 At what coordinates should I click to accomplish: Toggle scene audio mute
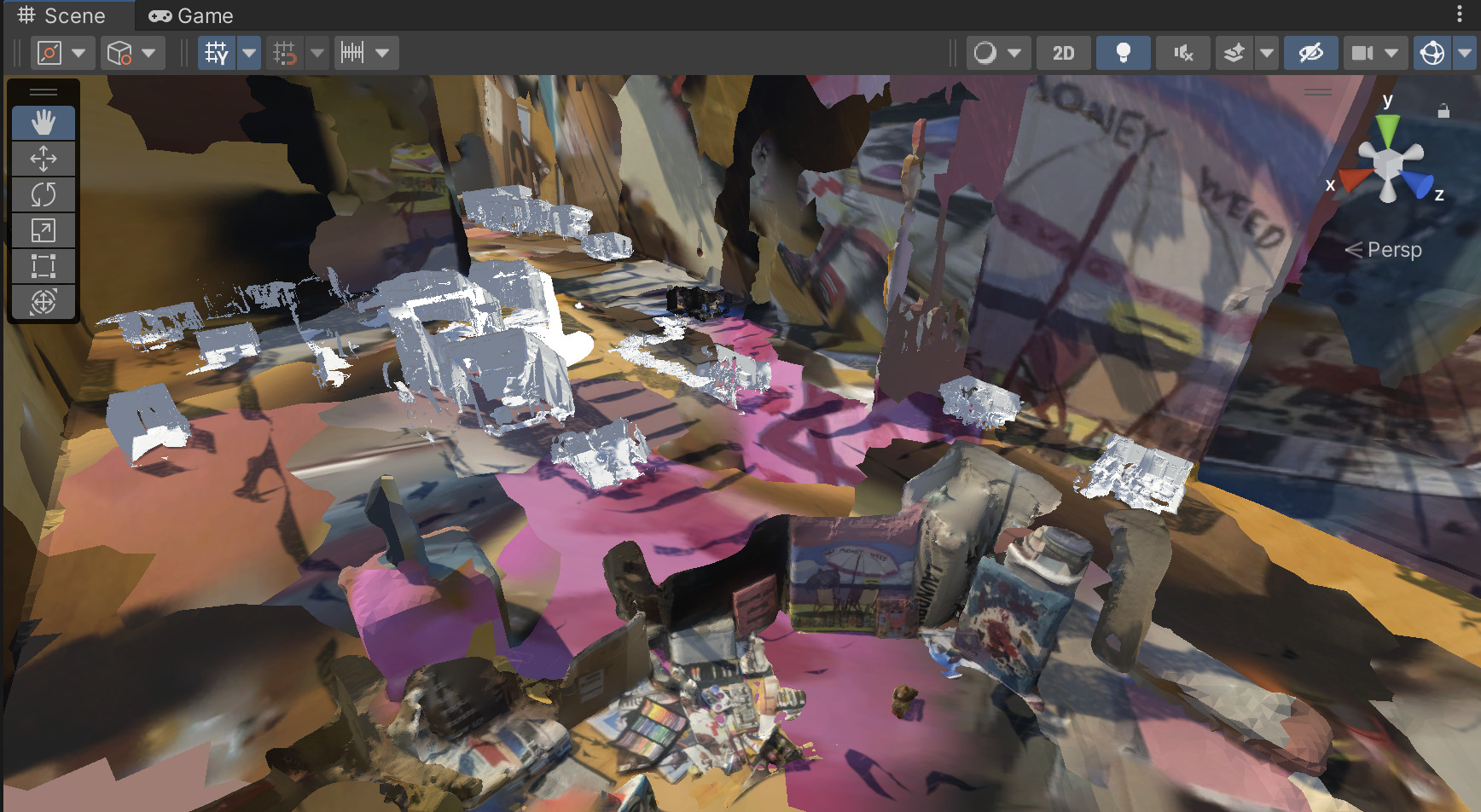click(1182, 53)
